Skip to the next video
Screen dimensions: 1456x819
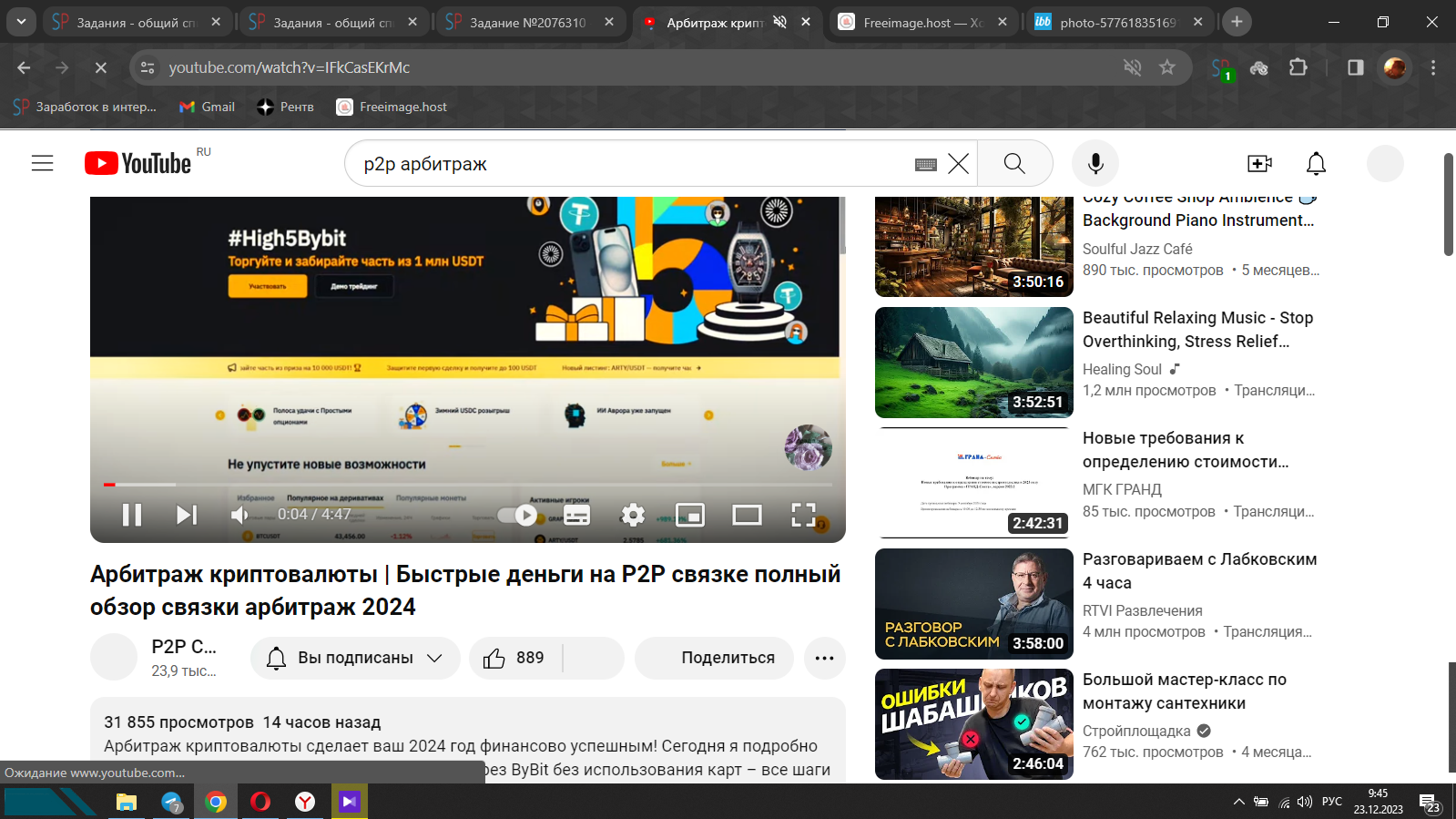pos(187,516)
